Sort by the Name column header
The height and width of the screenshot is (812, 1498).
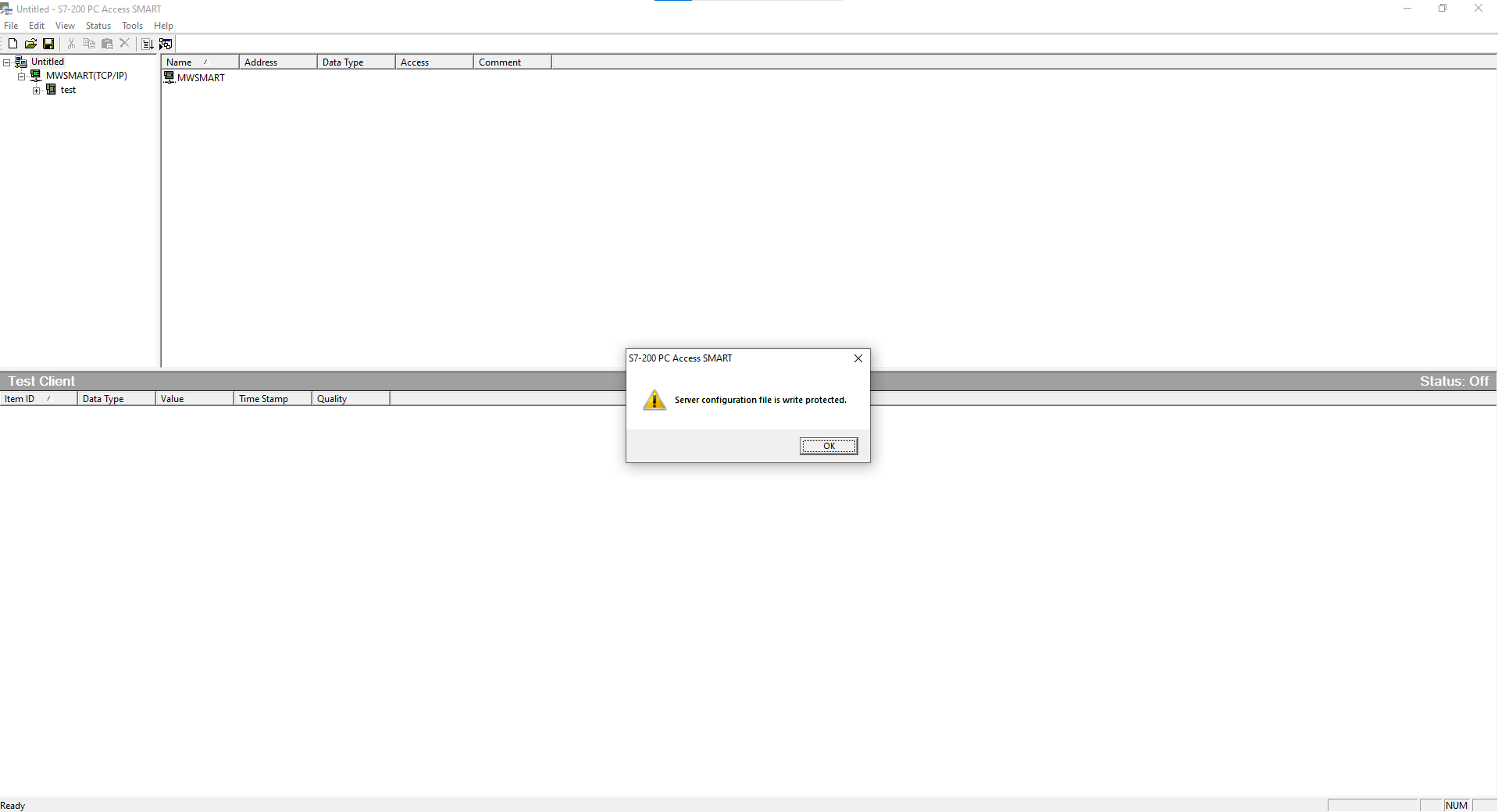(200, 62)
